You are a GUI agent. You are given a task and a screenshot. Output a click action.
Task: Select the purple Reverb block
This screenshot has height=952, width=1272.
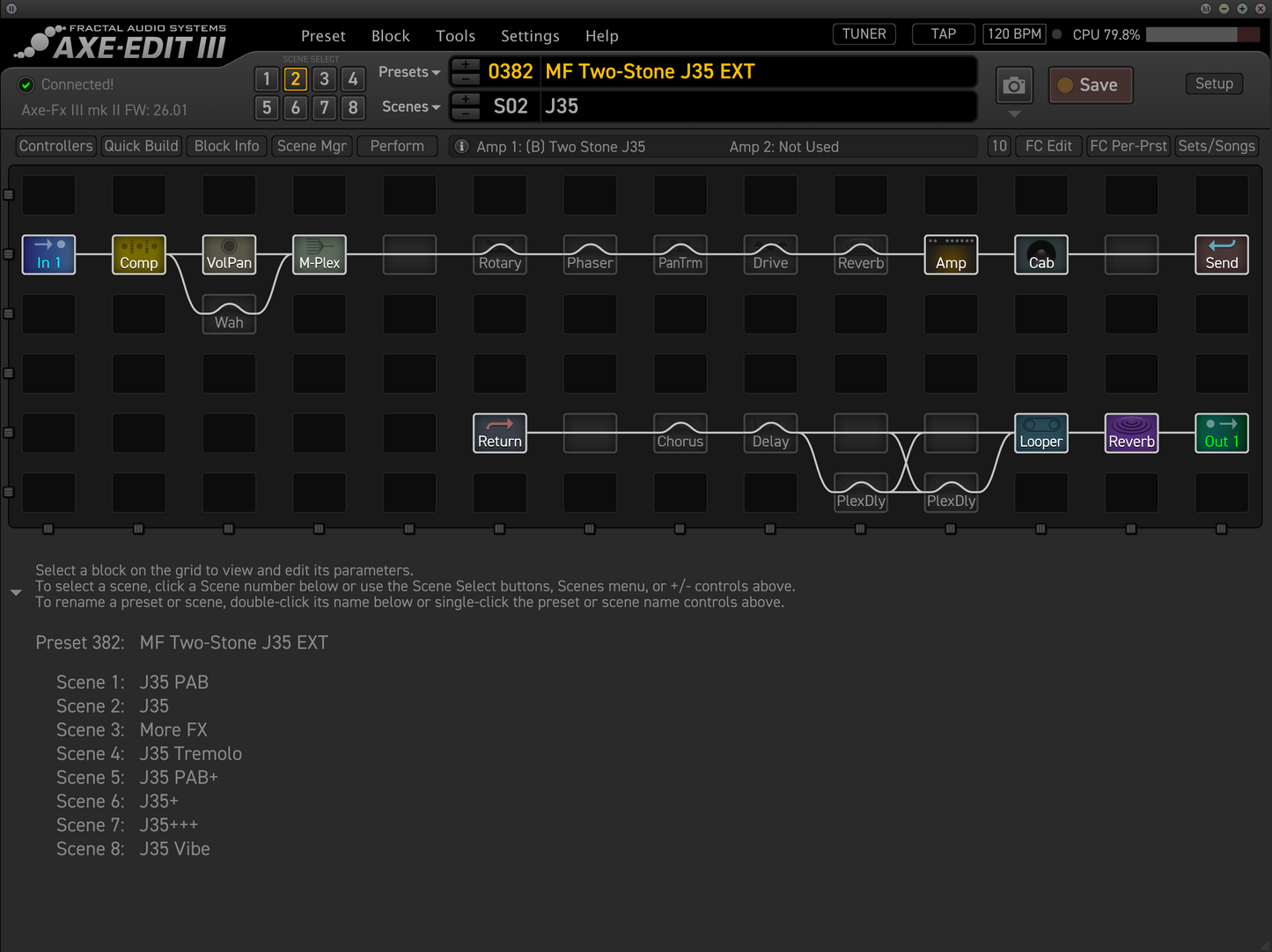[1131, 433]
